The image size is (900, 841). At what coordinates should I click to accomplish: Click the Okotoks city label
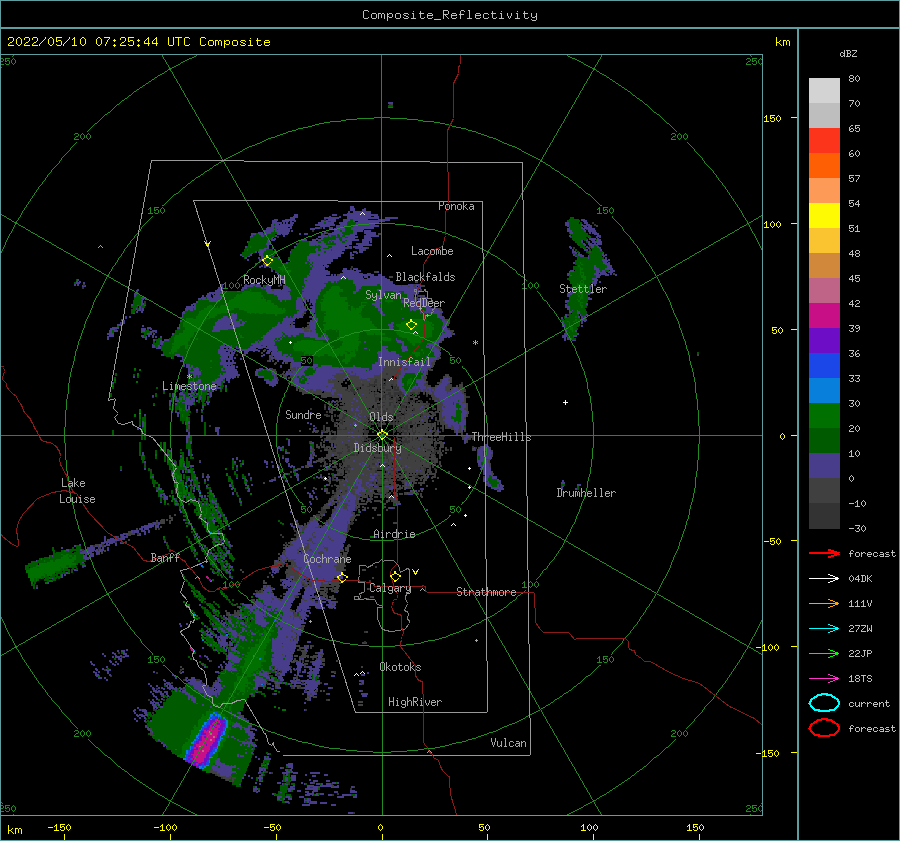pyautogui.click(x=400, y=666)
